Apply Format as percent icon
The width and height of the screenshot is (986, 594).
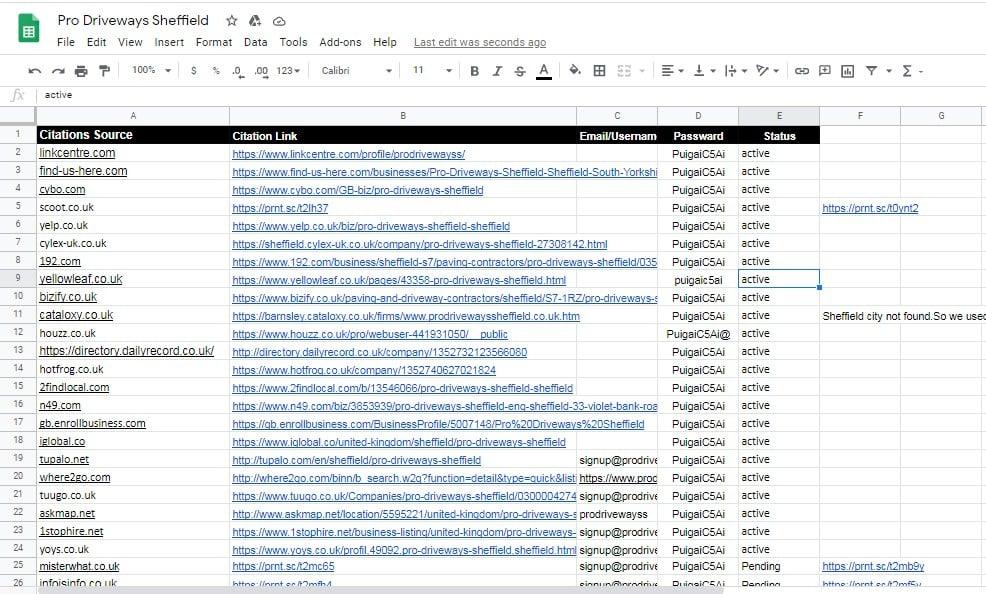pyautogui.click(x=215, y=71)
